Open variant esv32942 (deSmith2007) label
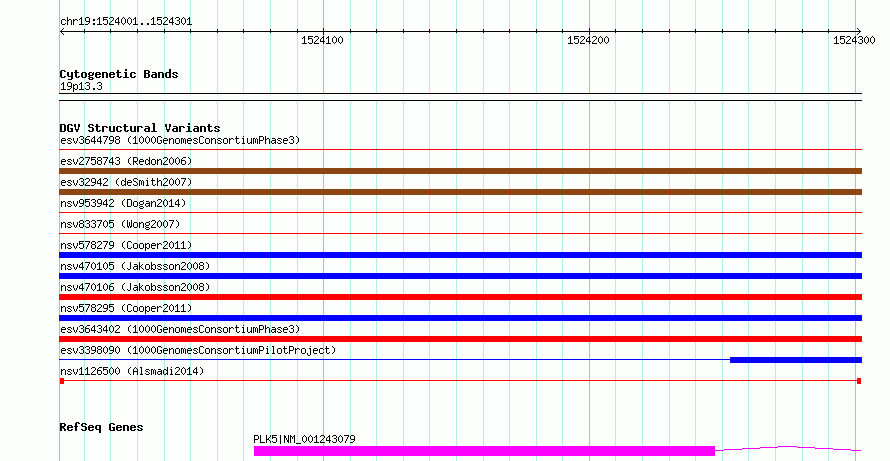 [126, 182]
